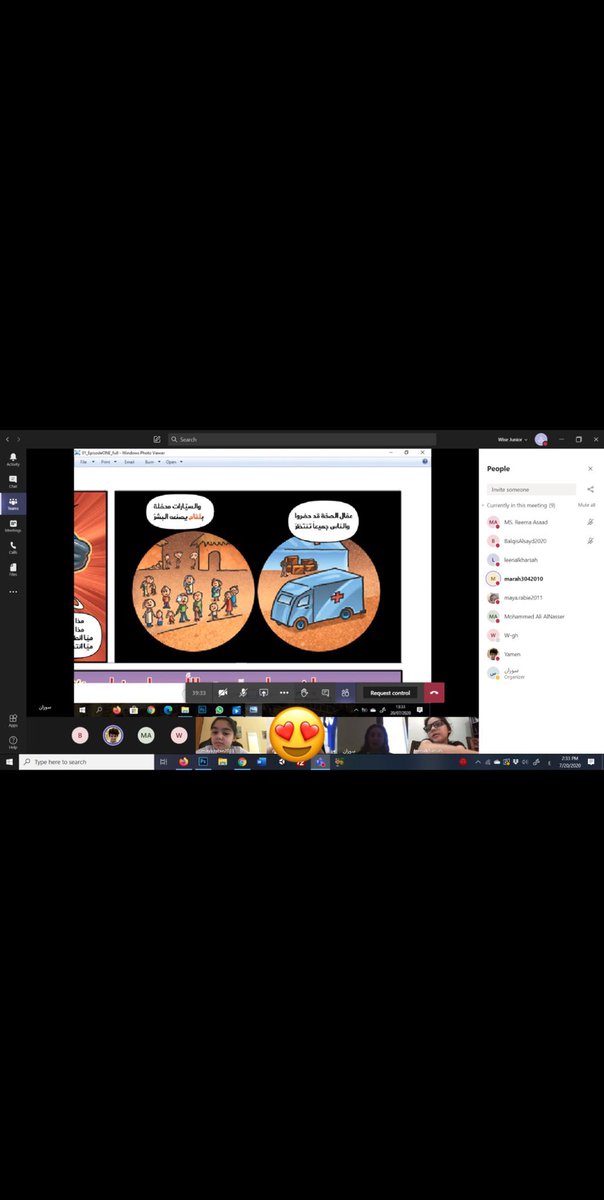Viewport: 604px width, 1200px height.
Task: Open more actions ellipsis in meeting bar
Action: click(x=284, y=692)
